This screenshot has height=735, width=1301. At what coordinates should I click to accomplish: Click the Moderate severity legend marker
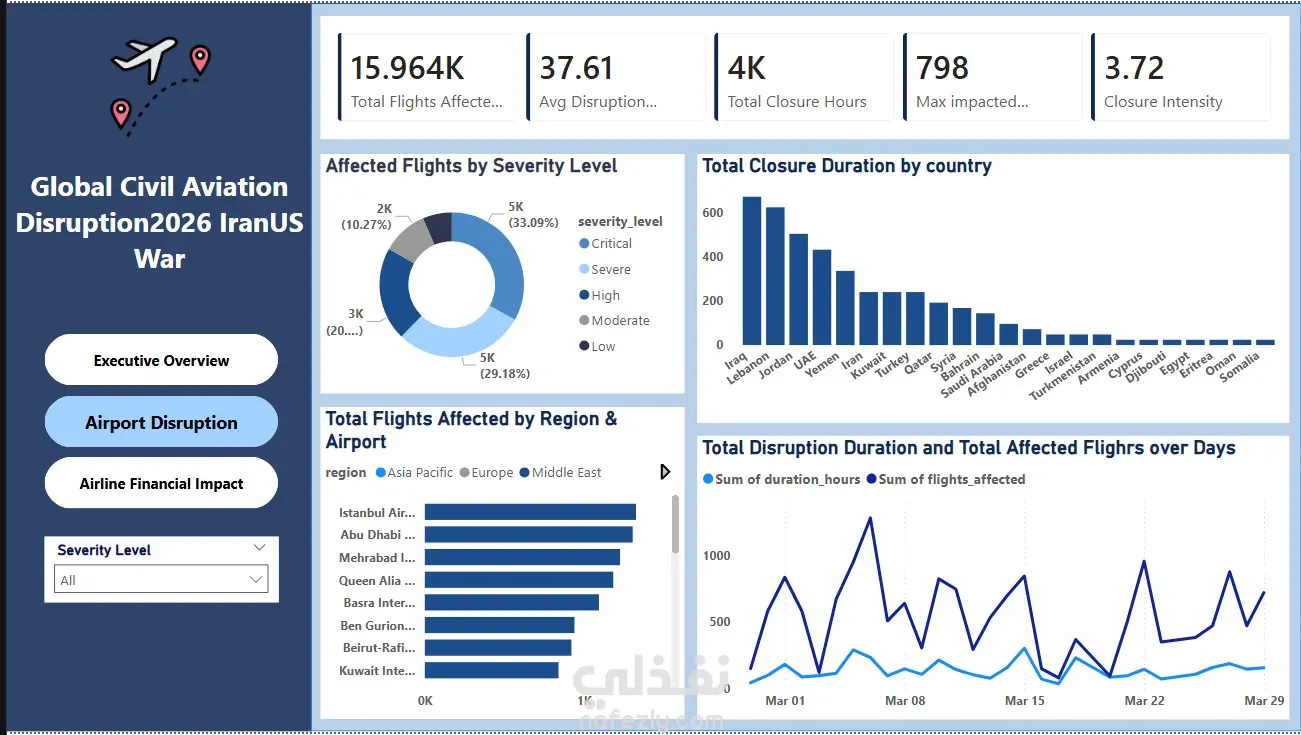584,321
